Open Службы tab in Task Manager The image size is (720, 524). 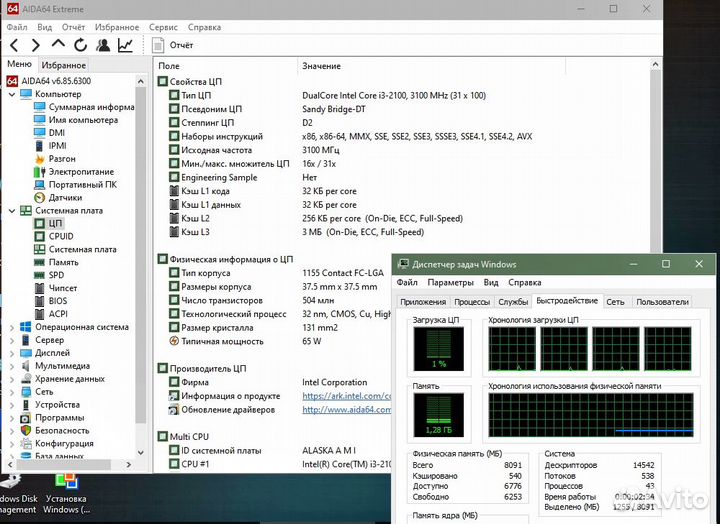click(513, 302)
